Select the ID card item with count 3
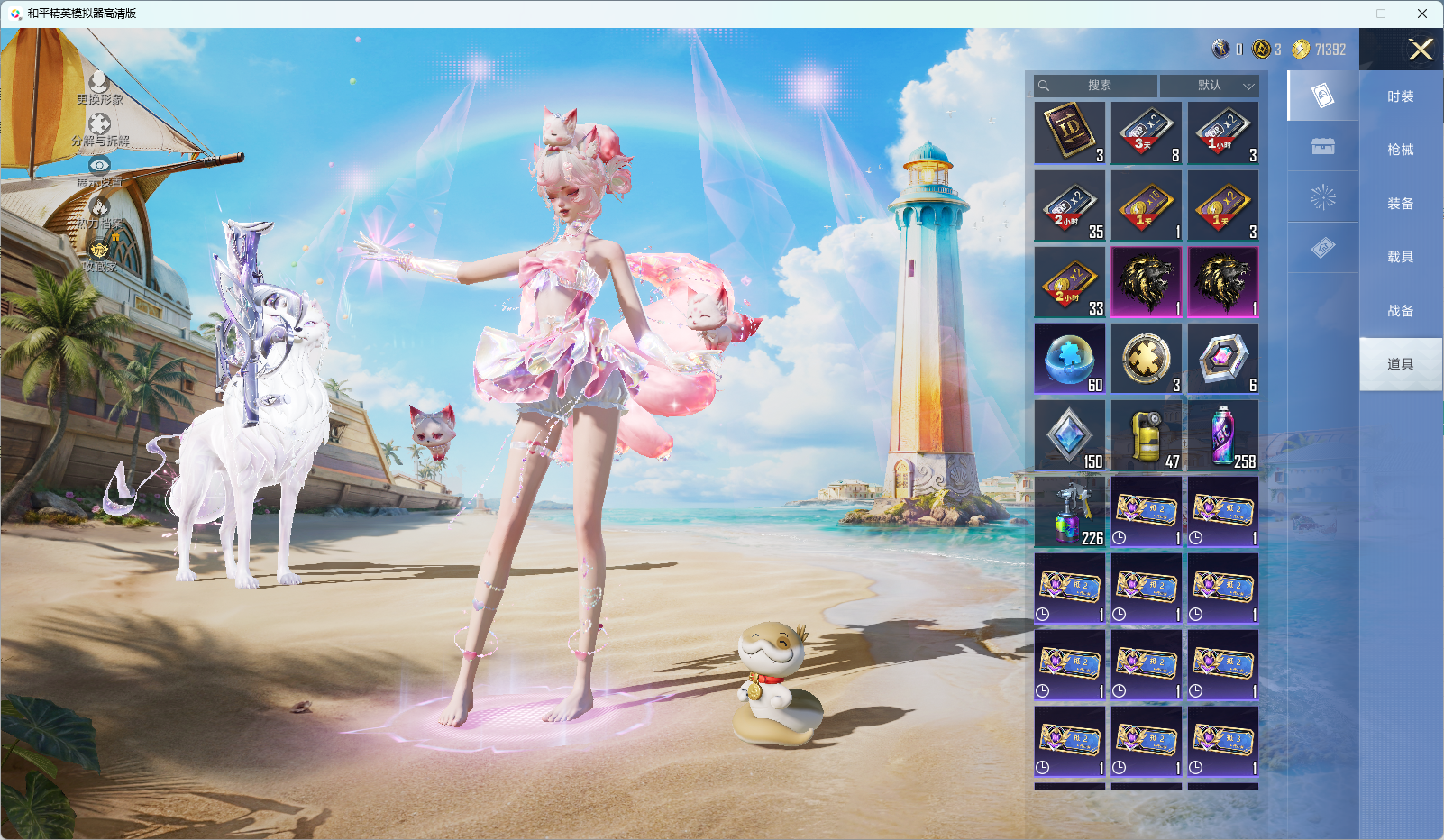The width and height of the screenshot is (1444, 840). pyautogui.click(x=1070, y=132)
